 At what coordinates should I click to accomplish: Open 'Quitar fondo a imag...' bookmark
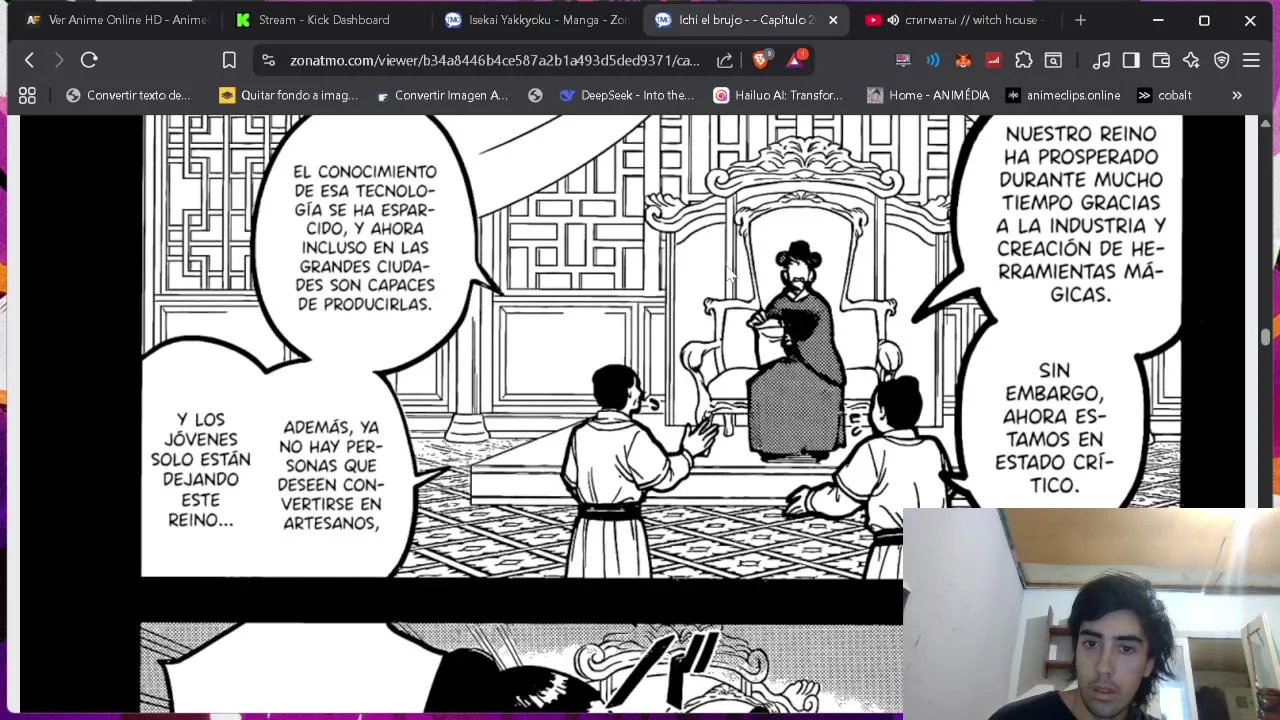288,95
